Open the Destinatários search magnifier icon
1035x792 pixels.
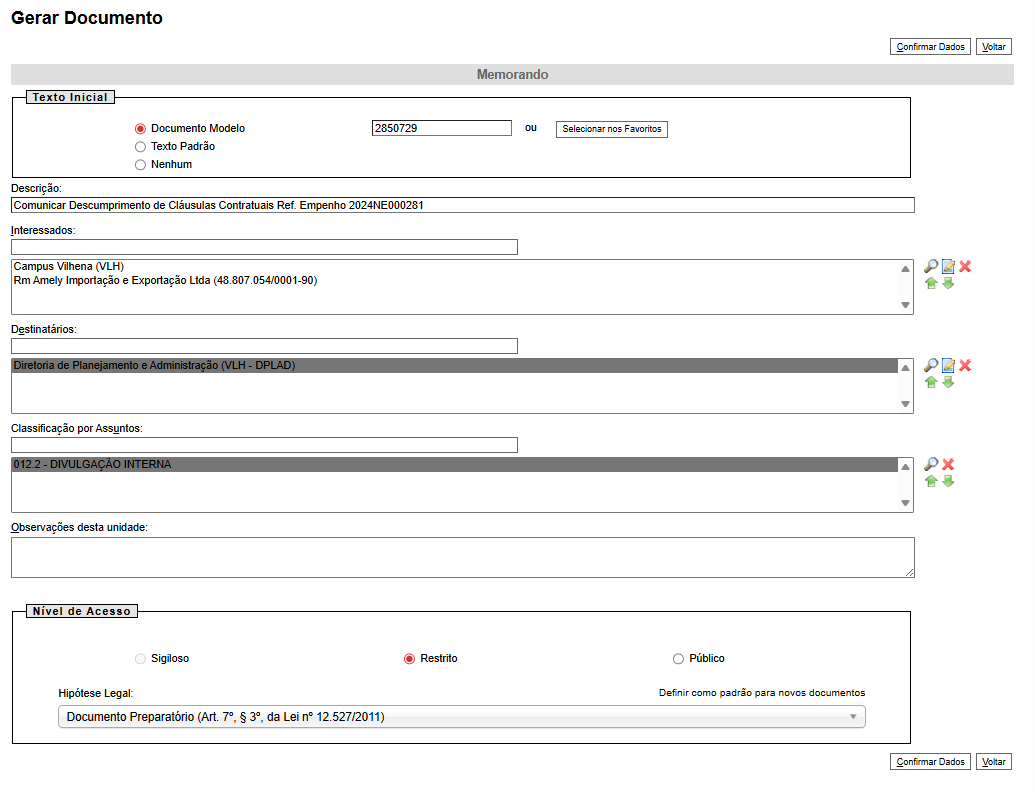[x=930, y=366]
